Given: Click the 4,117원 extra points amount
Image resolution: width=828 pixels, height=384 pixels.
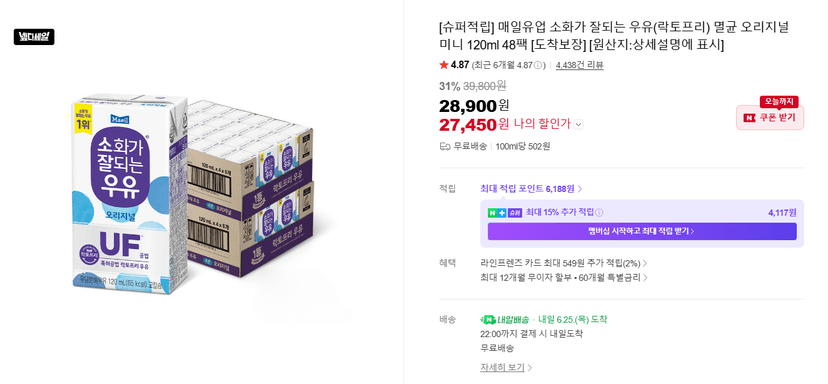Looking at the screenshot, I should click(782, 213).
